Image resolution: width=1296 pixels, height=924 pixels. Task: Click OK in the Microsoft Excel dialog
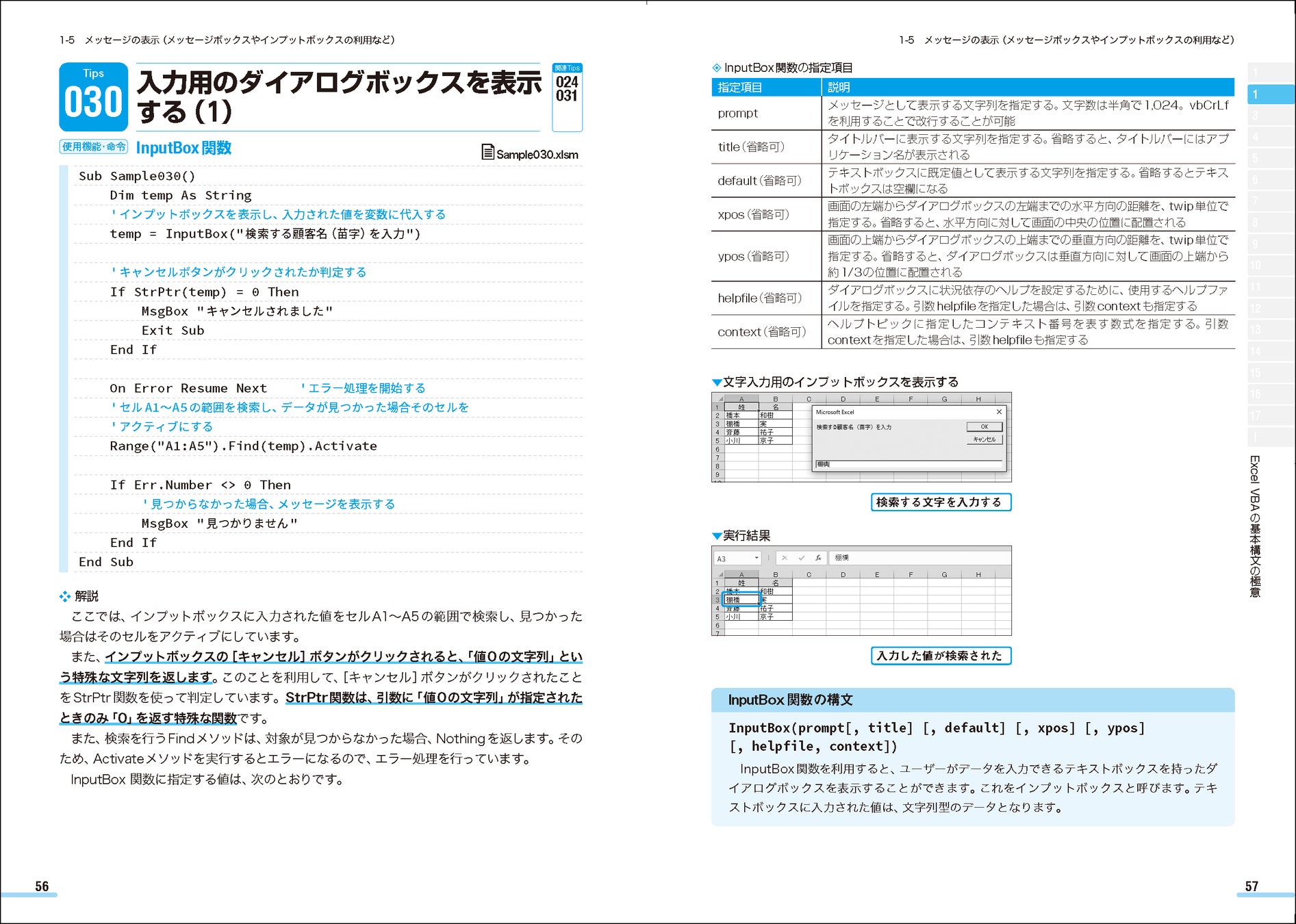pos(984,427)
